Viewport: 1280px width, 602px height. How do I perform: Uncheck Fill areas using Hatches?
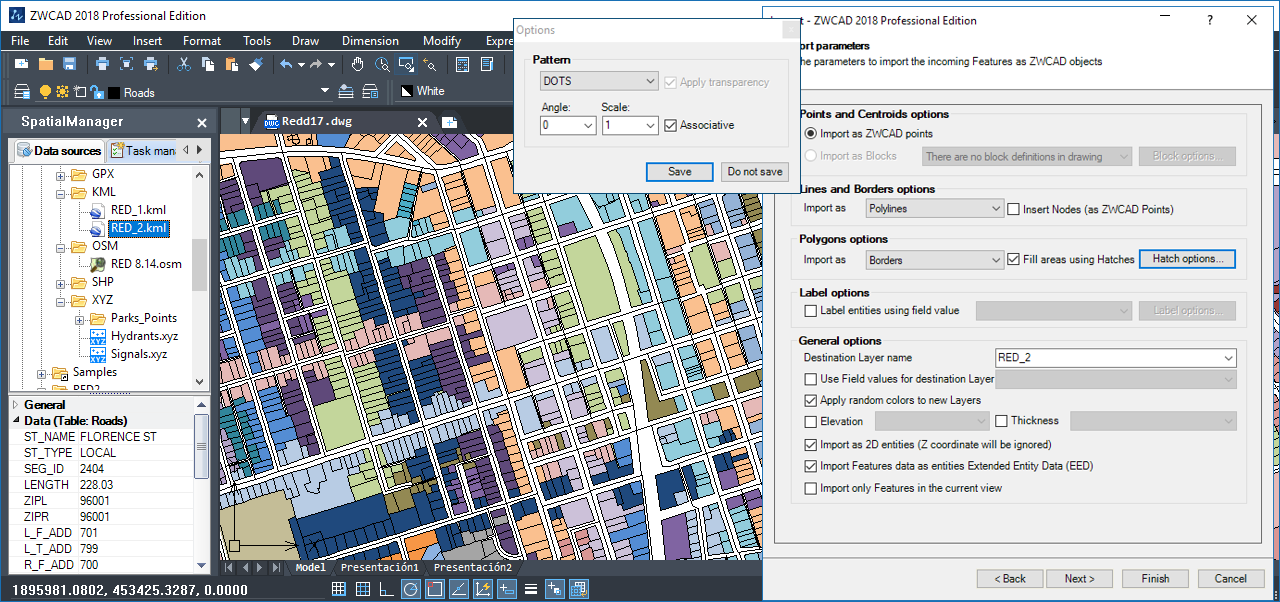click(1014, 260)
